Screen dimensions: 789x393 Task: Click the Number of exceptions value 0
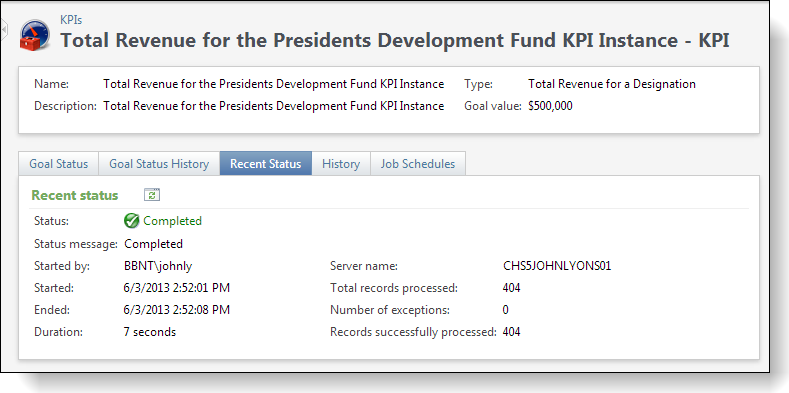pos(506,310)
